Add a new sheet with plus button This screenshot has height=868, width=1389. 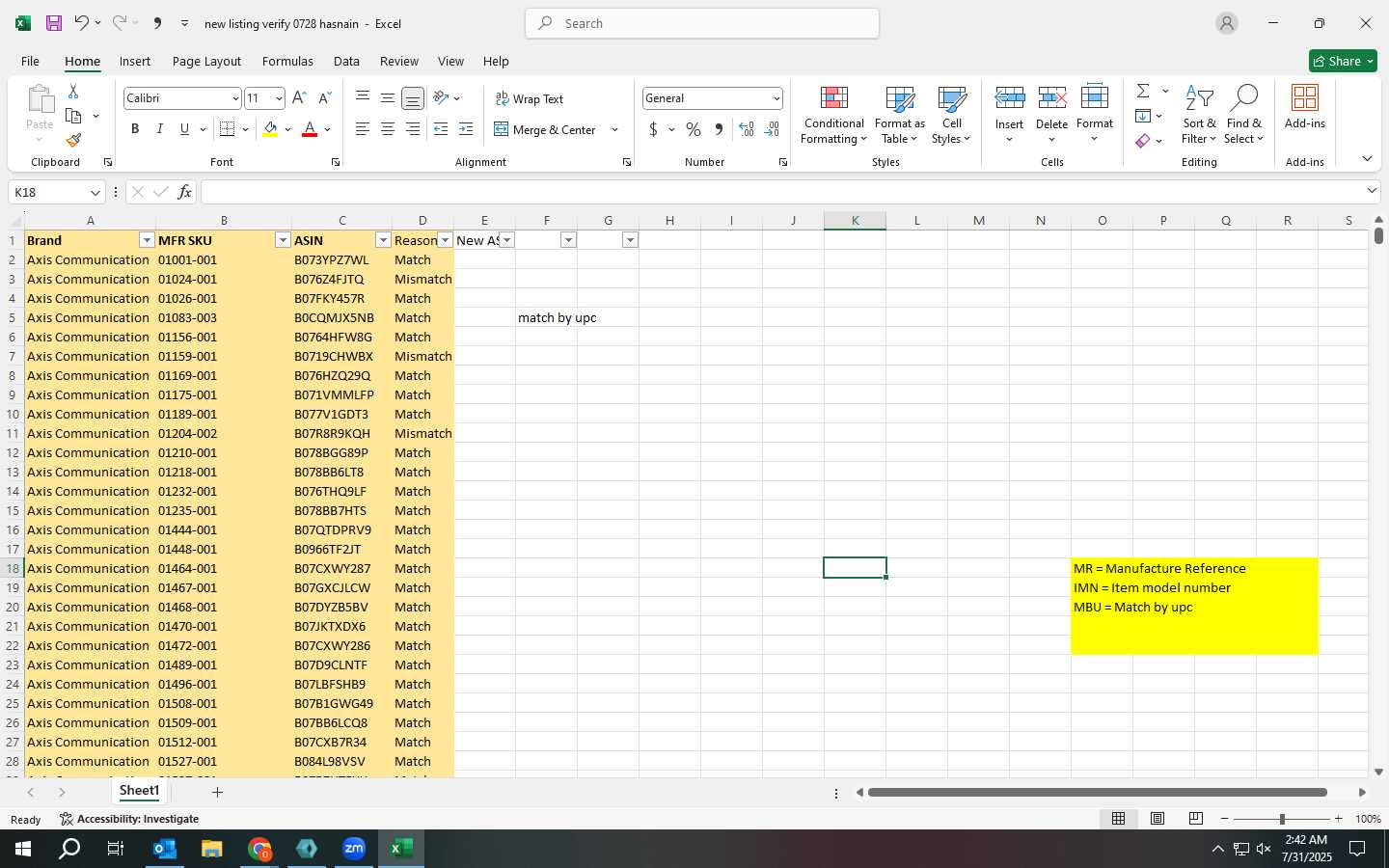pos(217,792)
